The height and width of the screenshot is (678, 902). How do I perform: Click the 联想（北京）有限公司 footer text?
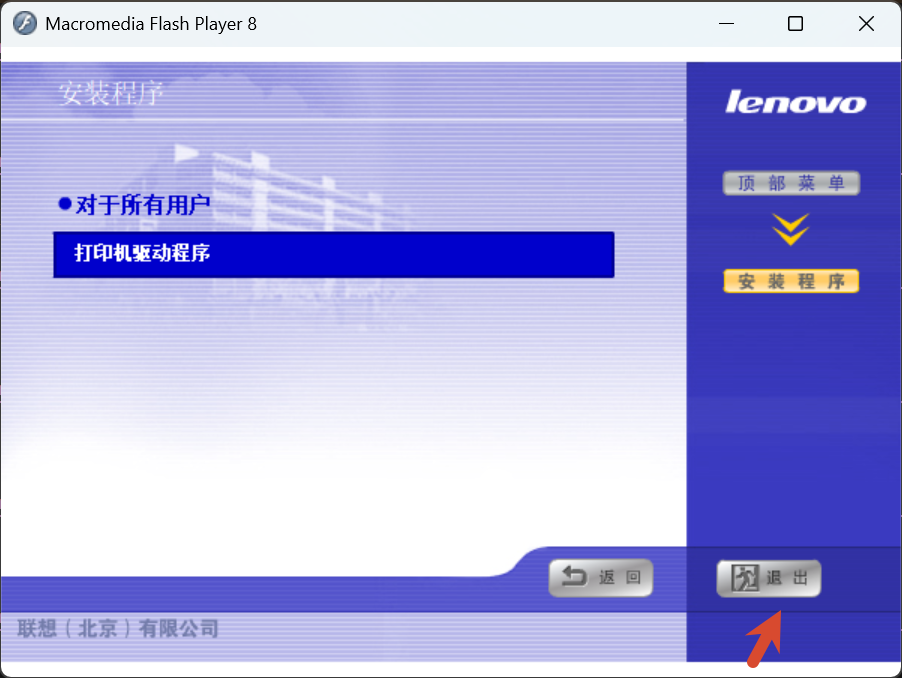click(x=118, y=629)
